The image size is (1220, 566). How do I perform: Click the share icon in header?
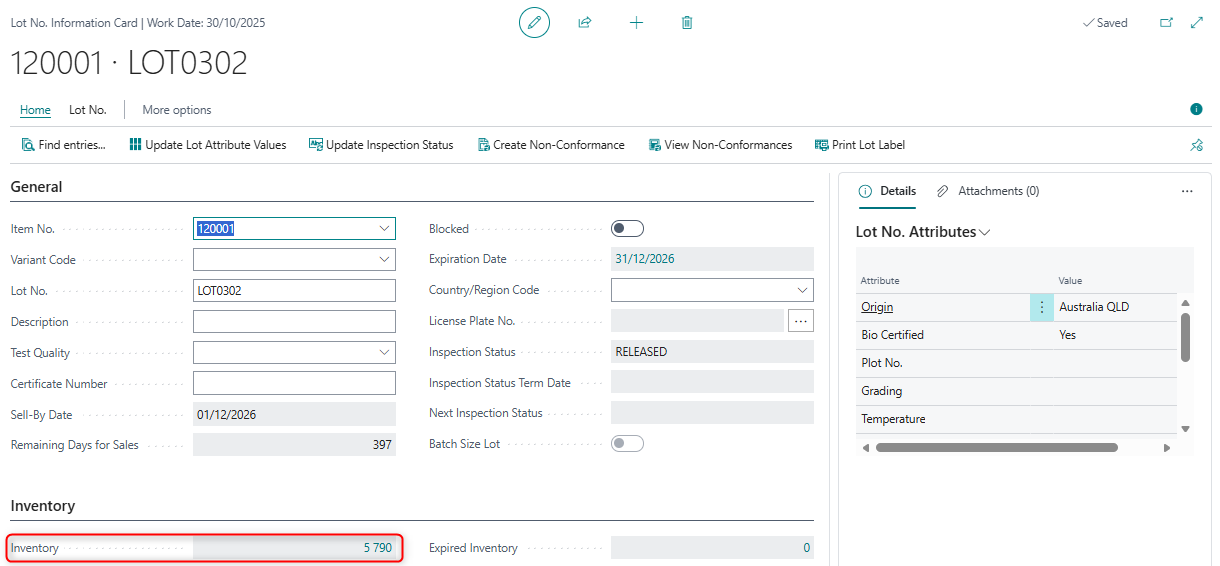(585, 22)
